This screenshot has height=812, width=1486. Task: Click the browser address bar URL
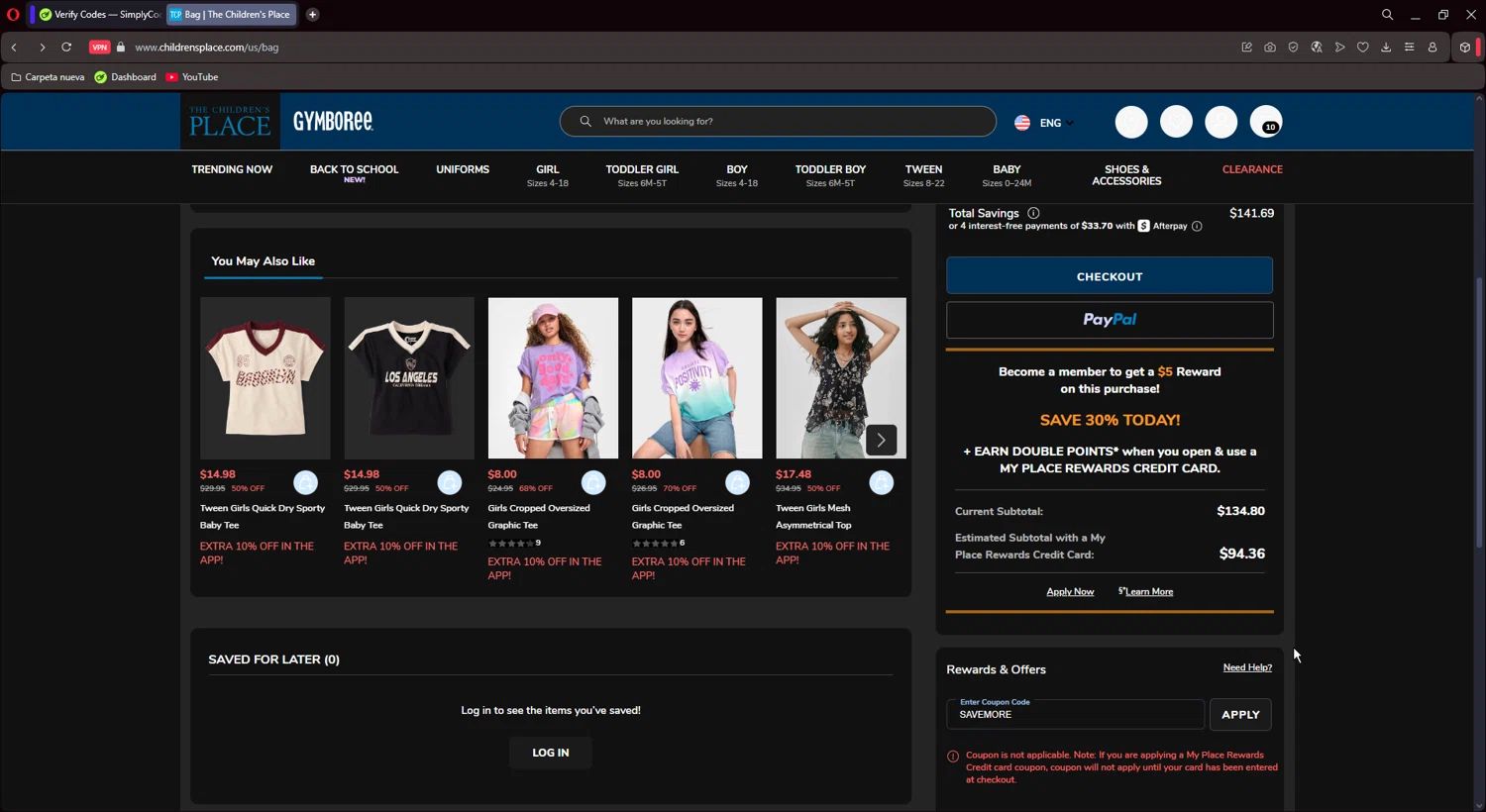pyautogui.click(x=207, y=47)
